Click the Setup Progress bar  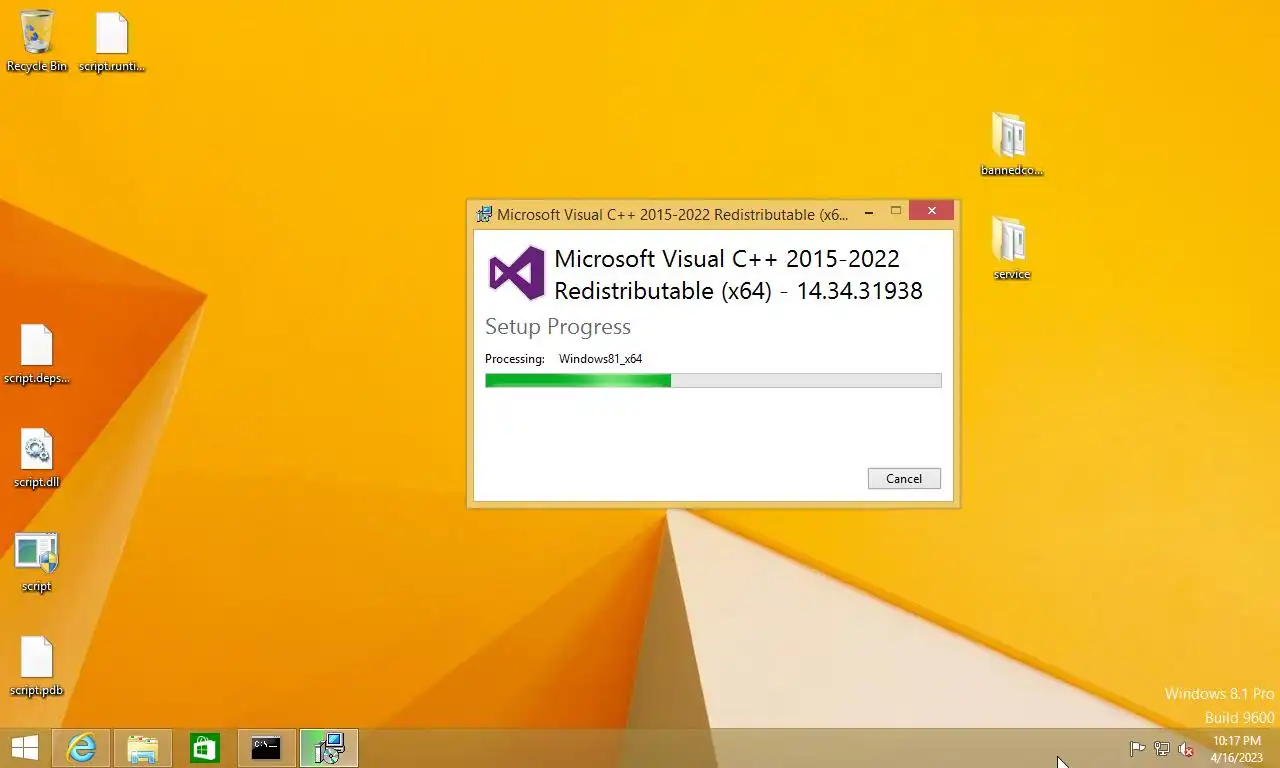pos(713,380)
